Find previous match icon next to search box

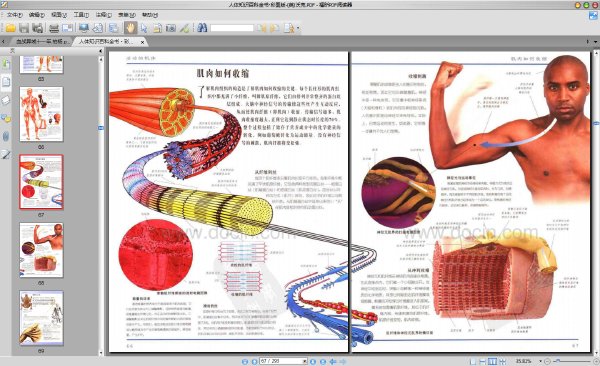(261, 28)
